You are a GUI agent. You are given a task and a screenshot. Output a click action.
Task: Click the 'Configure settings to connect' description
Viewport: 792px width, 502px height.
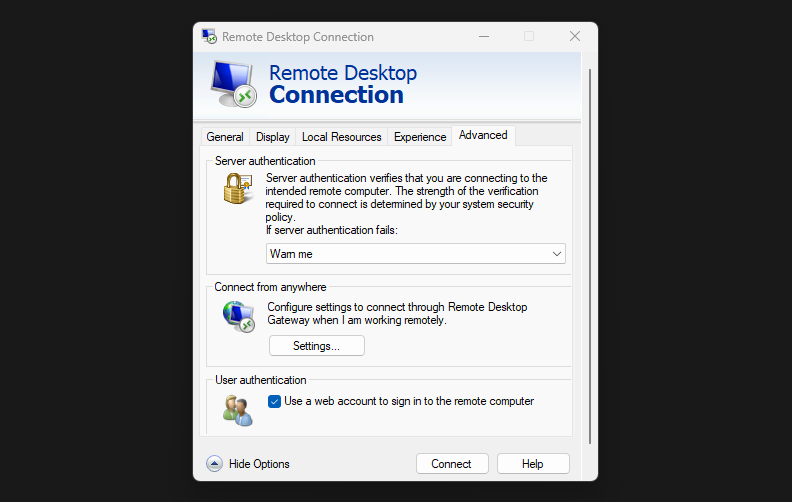397,314
